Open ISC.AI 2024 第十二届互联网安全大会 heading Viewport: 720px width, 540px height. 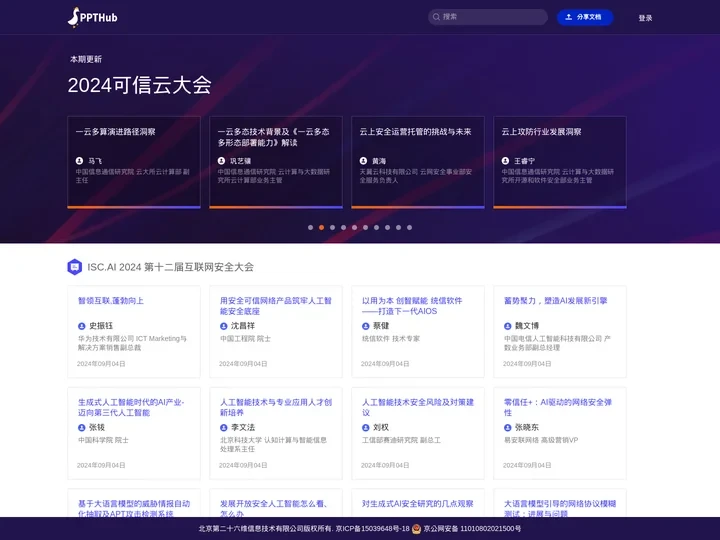pos(170,267)
